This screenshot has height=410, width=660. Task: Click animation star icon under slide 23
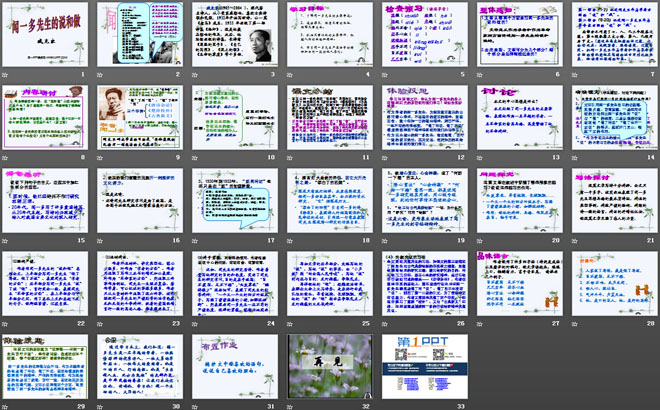(x=100, y=323)
